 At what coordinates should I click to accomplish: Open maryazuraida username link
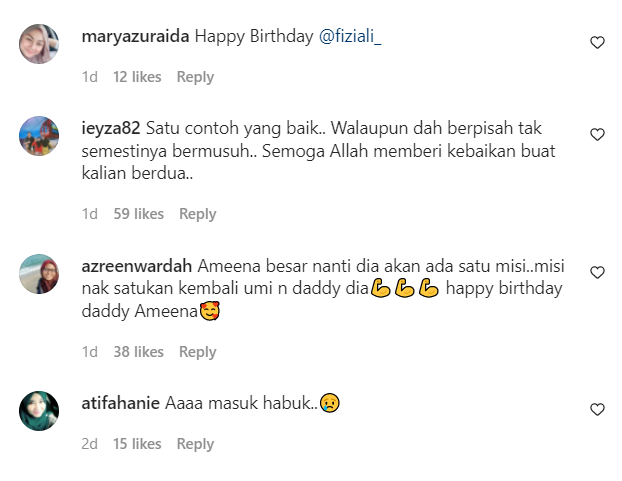coord(135,36)
